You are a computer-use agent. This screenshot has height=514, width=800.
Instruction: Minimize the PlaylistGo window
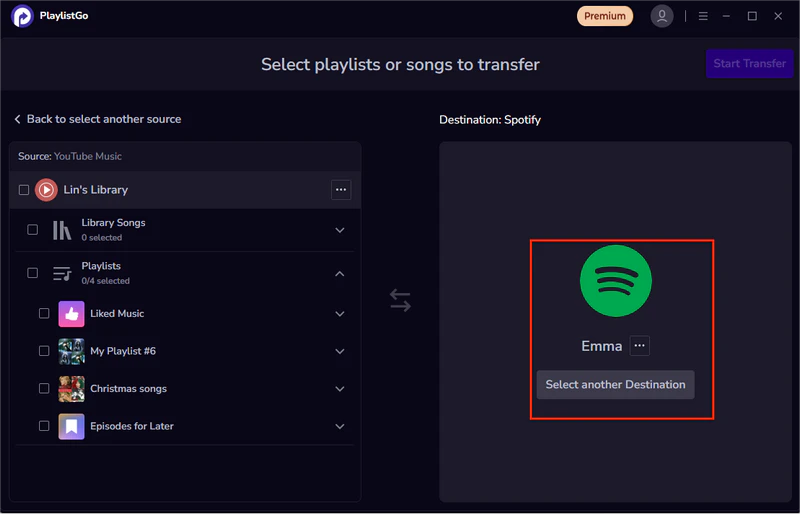727,16
